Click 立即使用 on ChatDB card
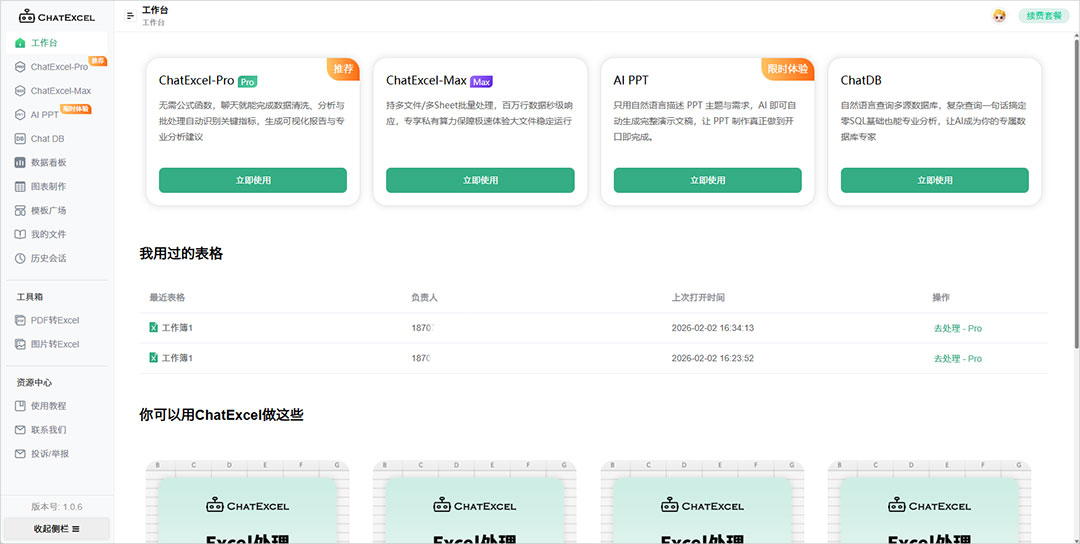The width and height of the screenshot is (1080, 544). coord(935,180)
